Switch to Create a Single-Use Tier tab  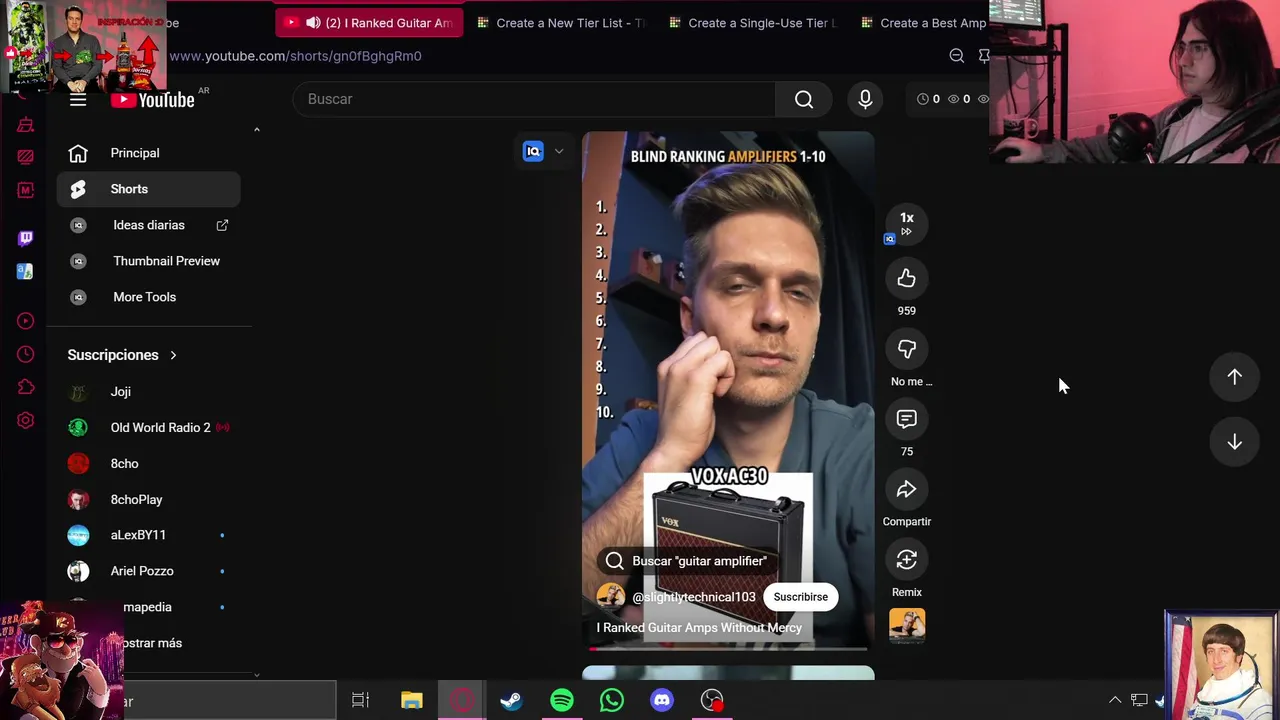click(x=752, y=23)
